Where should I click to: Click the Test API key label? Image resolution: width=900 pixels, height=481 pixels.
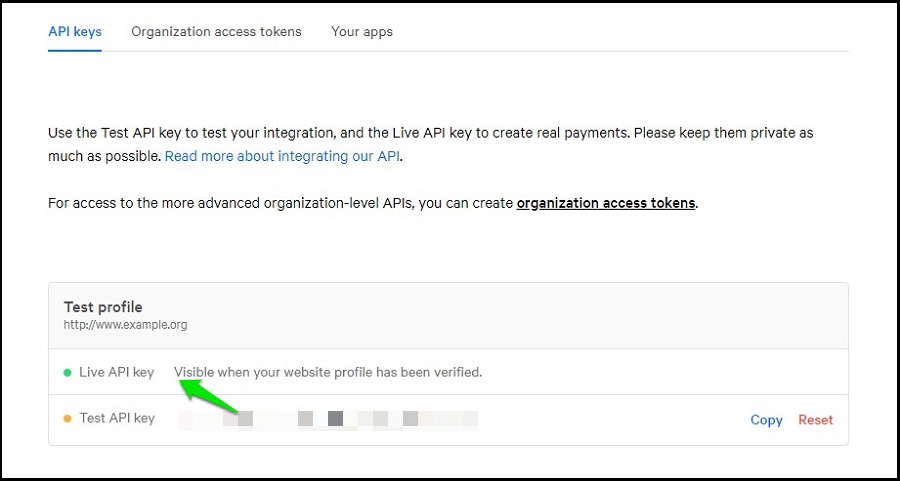point(117,419)
